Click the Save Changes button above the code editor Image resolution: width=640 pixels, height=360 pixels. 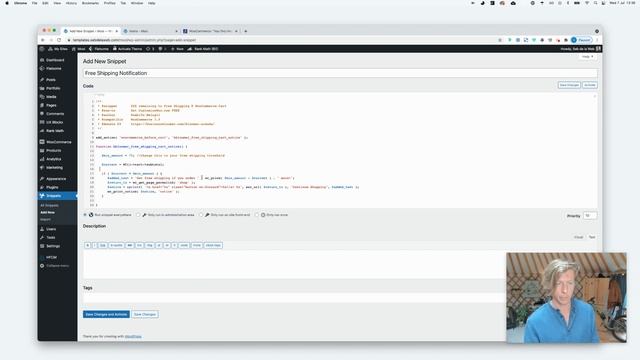pos(569,85)
